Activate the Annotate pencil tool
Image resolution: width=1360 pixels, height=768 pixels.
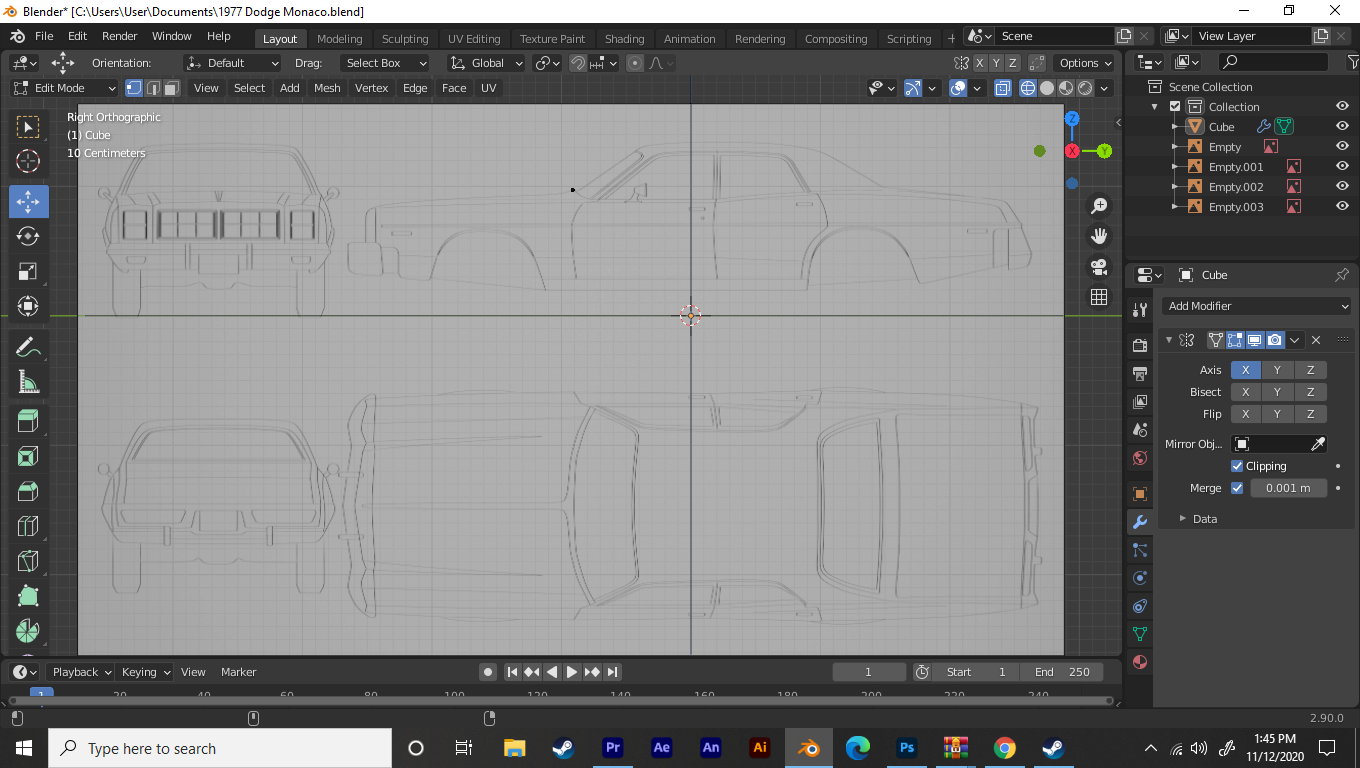28,347
